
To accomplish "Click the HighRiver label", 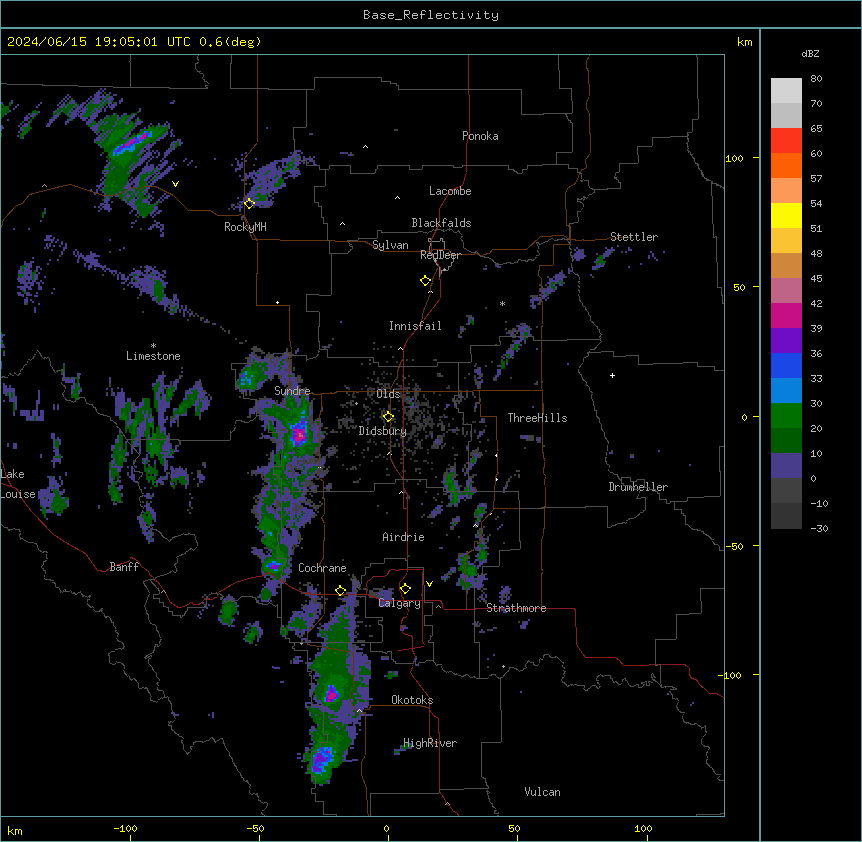I will pyautogui.click(x=430, y=744).
